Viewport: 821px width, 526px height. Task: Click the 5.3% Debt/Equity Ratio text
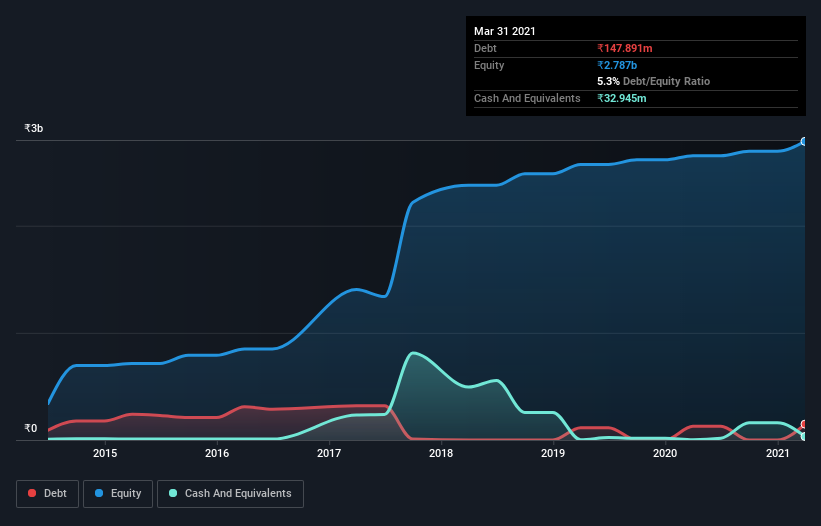click(653, 81)
